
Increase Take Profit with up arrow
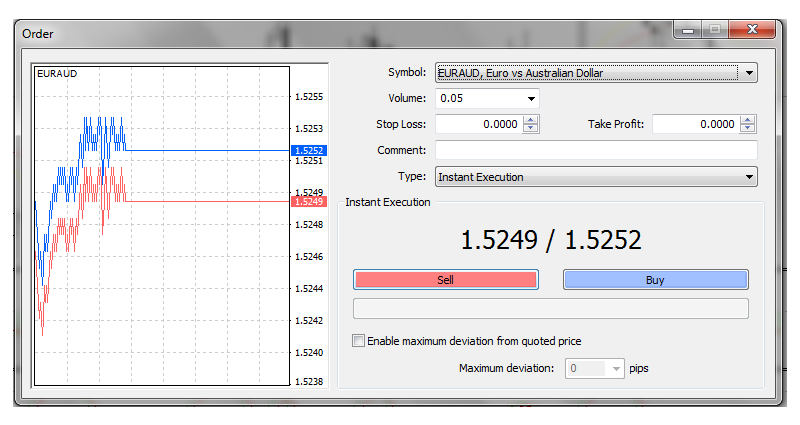747,120
